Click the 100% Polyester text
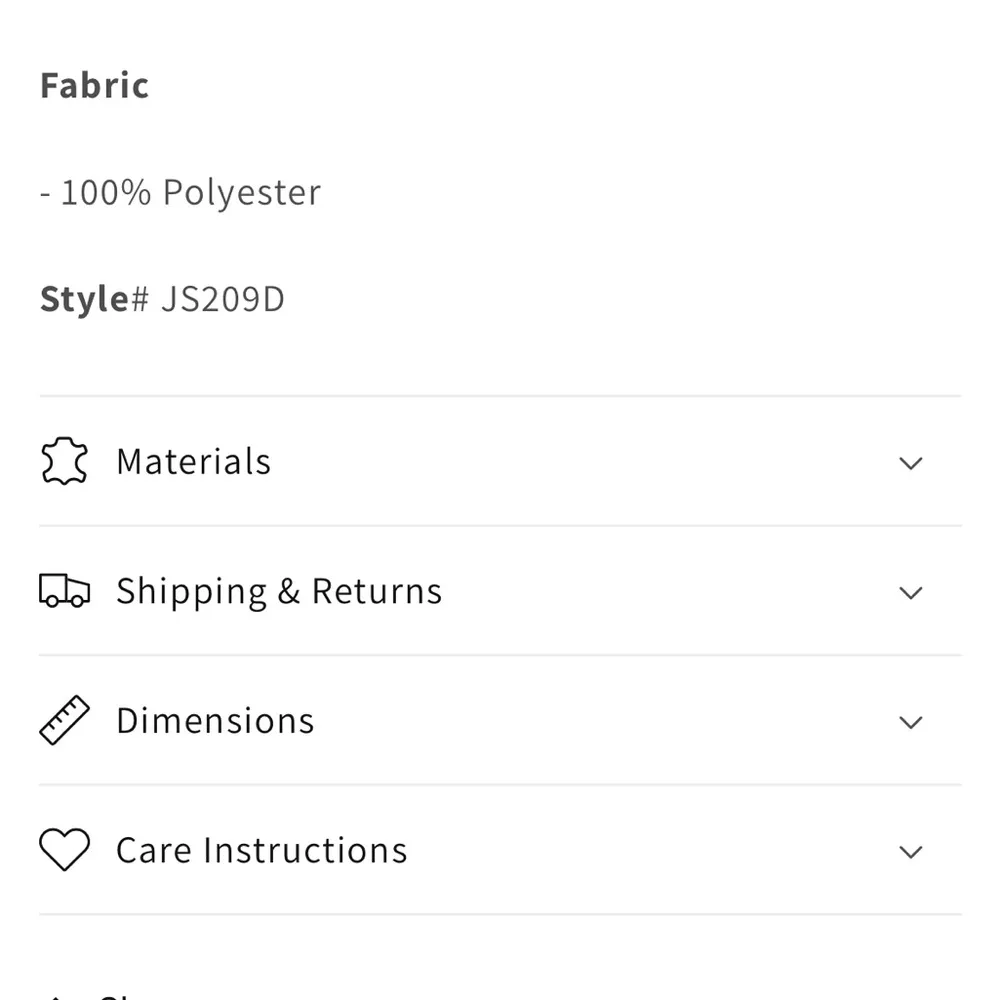Viewport: 1000px width, 1000px height. 190,192
